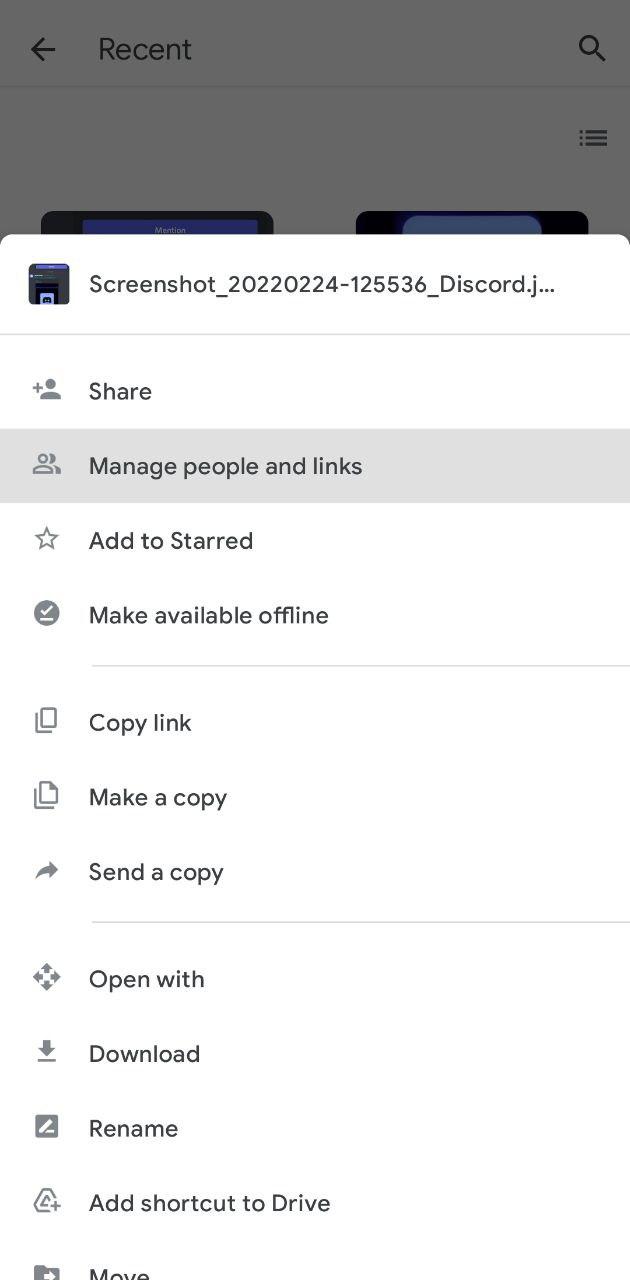Tap the Send a copy arrow icon
Screen dimensions: 630x1280
pyautogui.click(x=46, y=871)
